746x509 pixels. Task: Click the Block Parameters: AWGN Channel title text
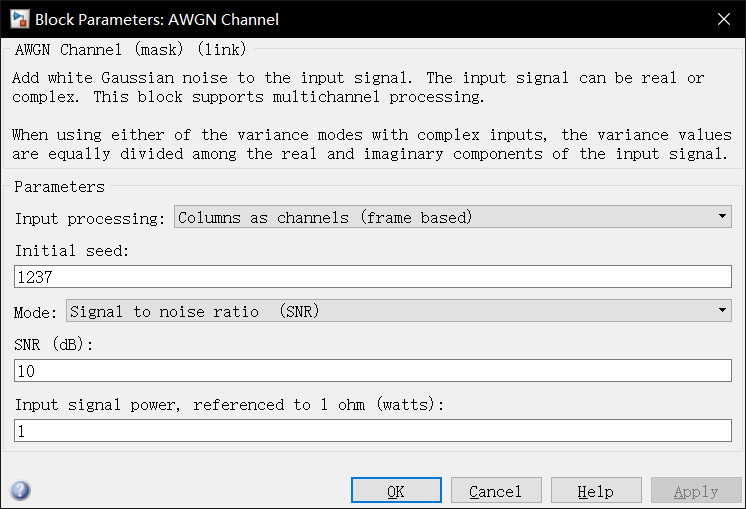point(157,20)
